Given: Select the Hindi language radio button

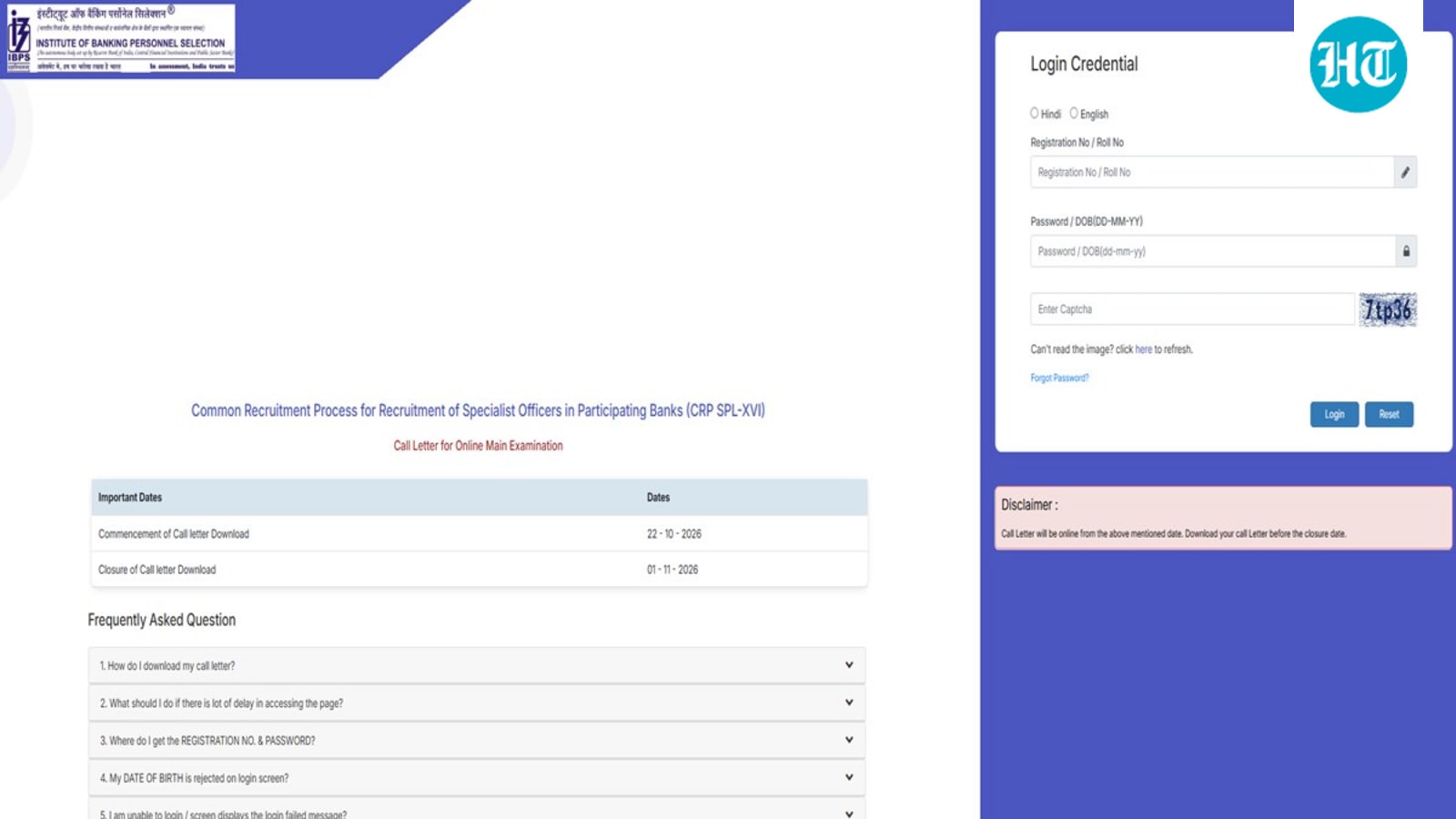Looking at the screenshot, I should [x=1034, y=114].
